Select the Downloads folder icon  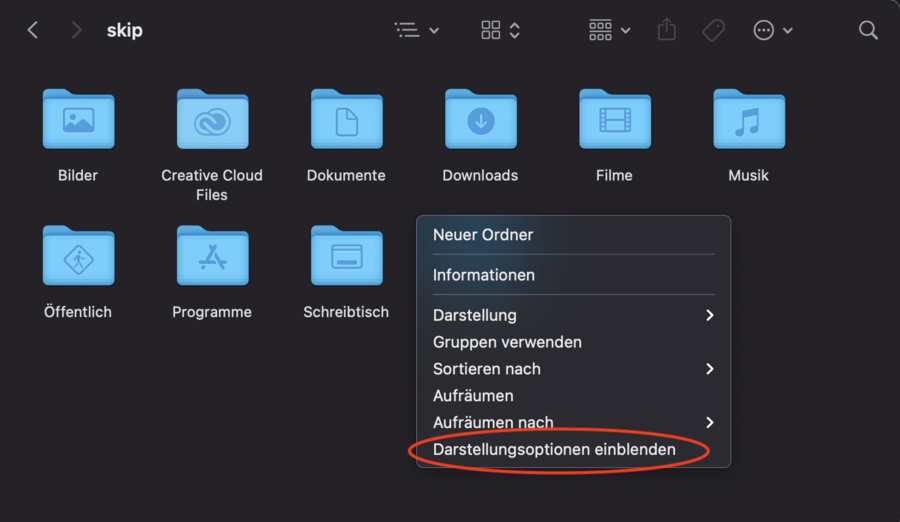point(481,119)
